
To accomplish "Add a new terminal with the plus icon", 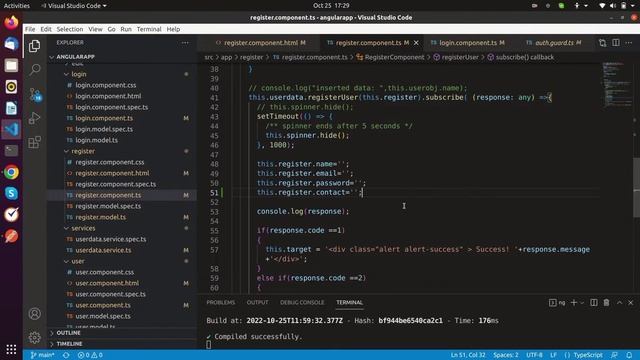I will (x=574, y=302).
